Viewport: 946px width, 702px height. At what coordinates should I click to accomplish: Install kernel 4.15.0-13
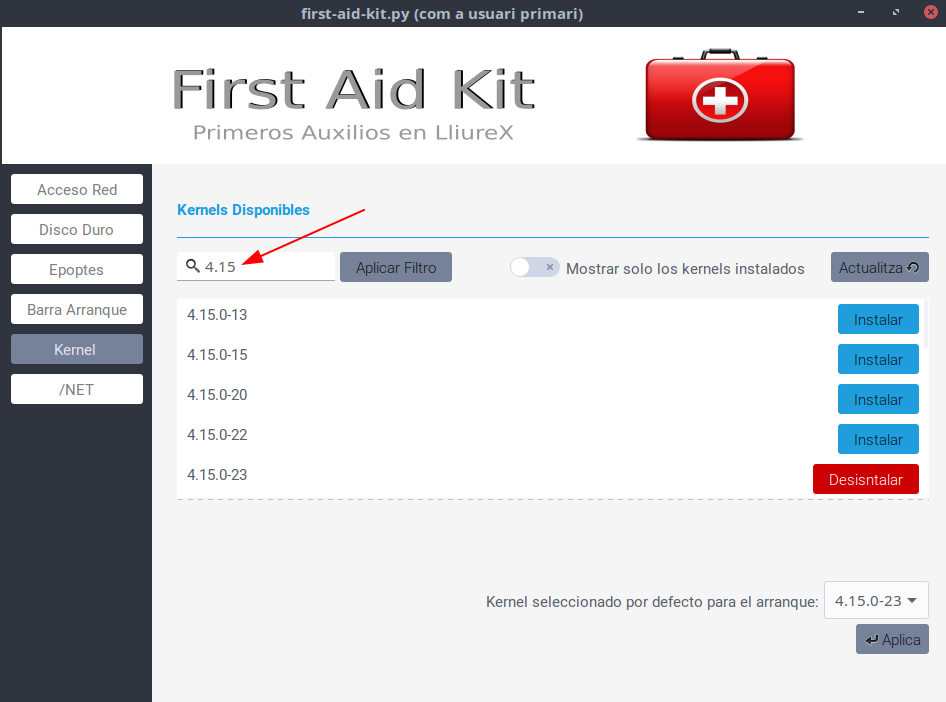click(x=878, y=319)
